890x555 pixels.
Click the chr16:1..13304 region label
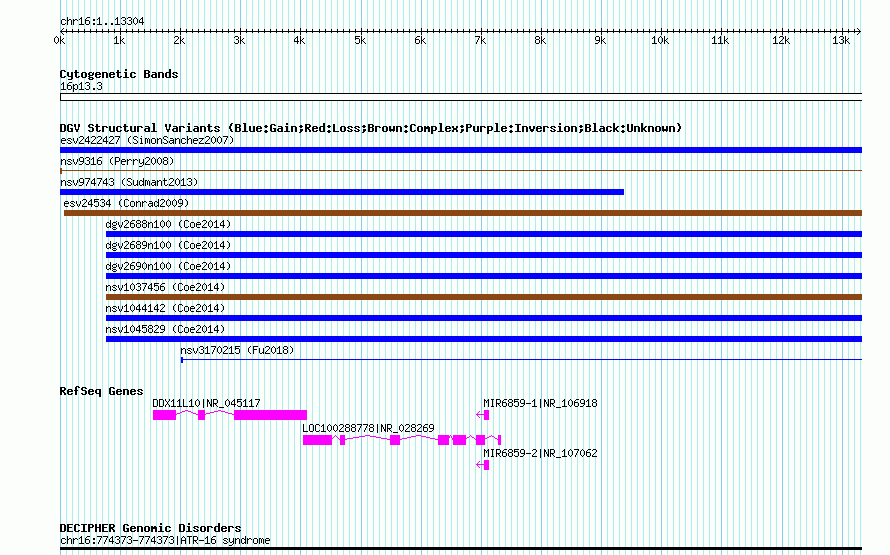102,22
